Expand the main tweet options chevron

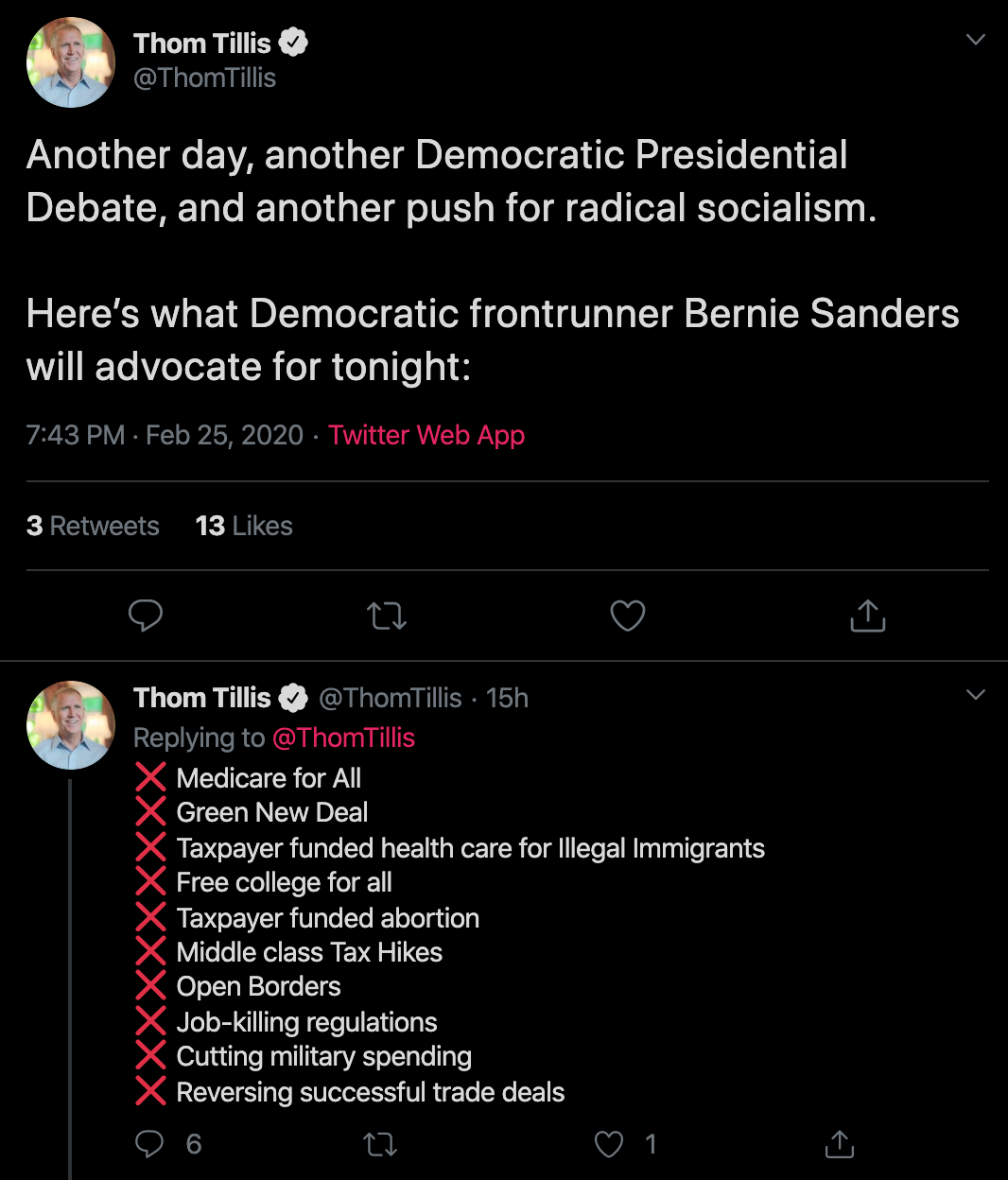(976, 40)
